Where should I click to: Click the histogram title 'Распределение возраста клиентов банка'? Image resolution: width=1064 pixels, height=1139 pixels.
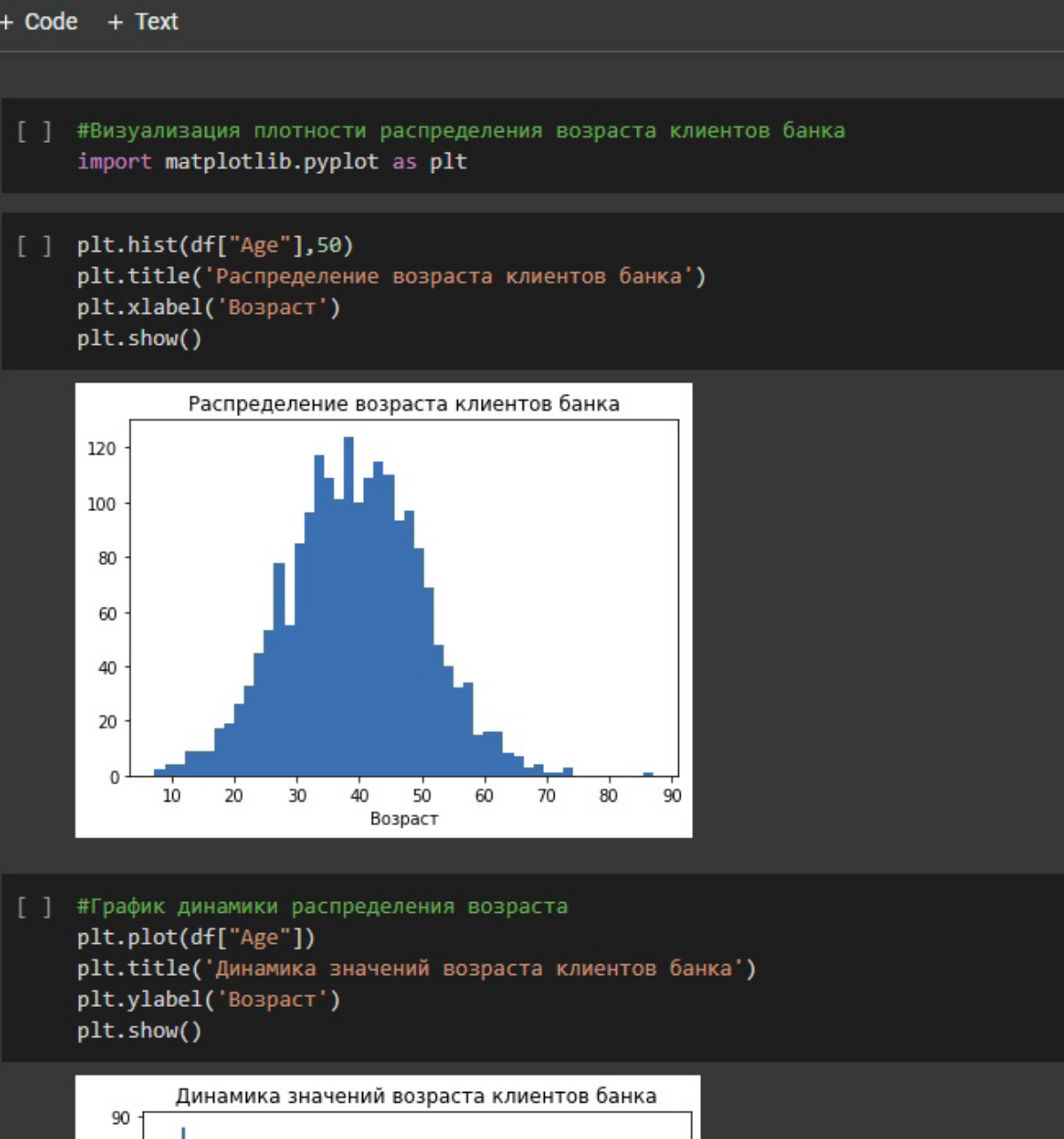click(403, 404)
